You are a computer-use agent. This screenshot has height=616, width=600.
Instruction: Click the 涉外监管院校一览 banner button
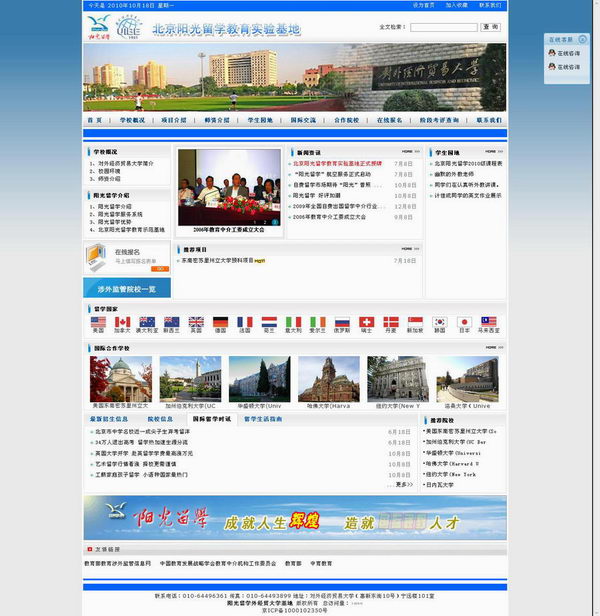(127, 289)
